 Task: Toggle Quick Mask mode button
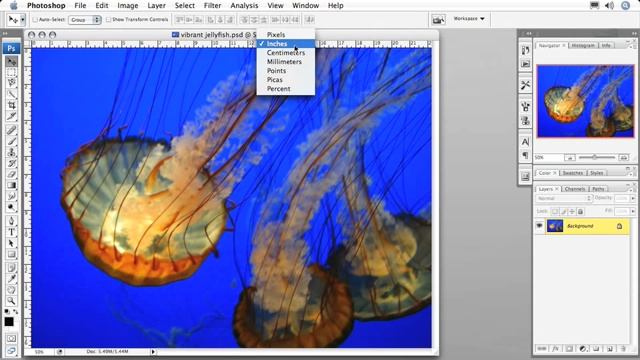(11, 338)
